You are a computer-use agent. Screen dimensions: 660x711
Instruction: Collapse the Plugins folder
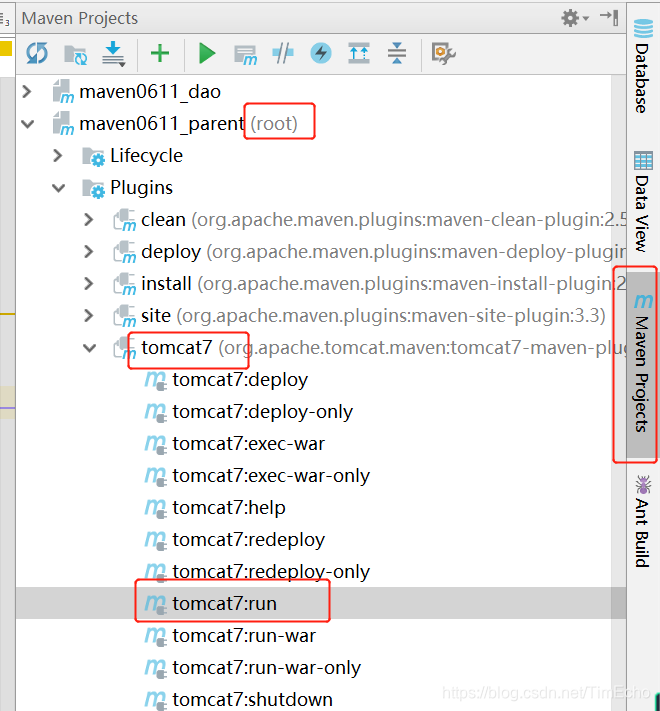point(58,188)
